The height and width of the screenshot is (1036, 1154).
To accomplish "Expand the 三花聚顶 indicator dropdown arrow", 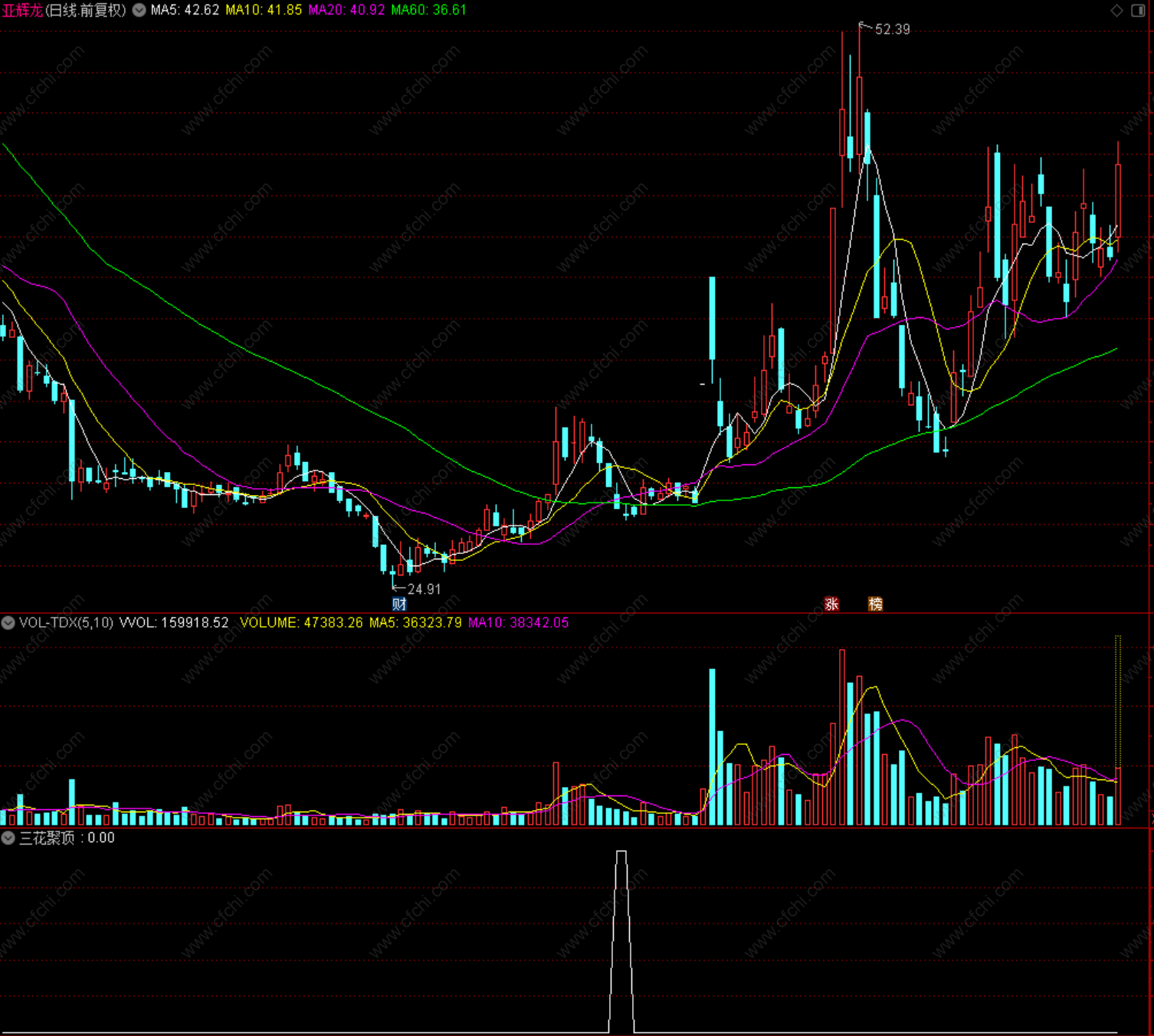I will point(8,838).
